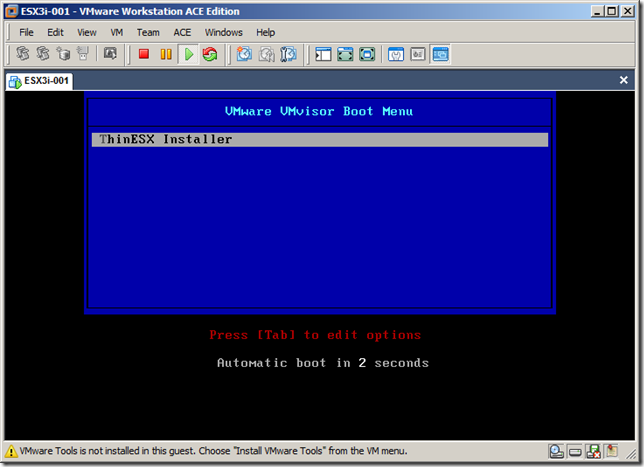Enter full screen mode from the toolbar

pos(345,54)
